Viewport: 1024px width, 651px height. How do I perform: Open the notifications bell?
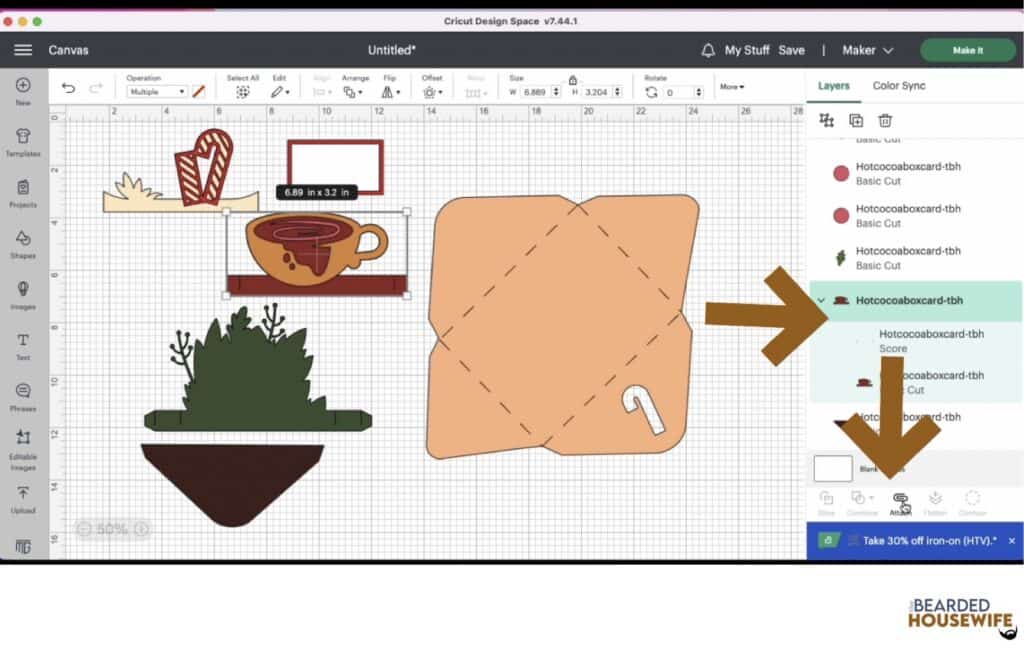click(708, 50)
